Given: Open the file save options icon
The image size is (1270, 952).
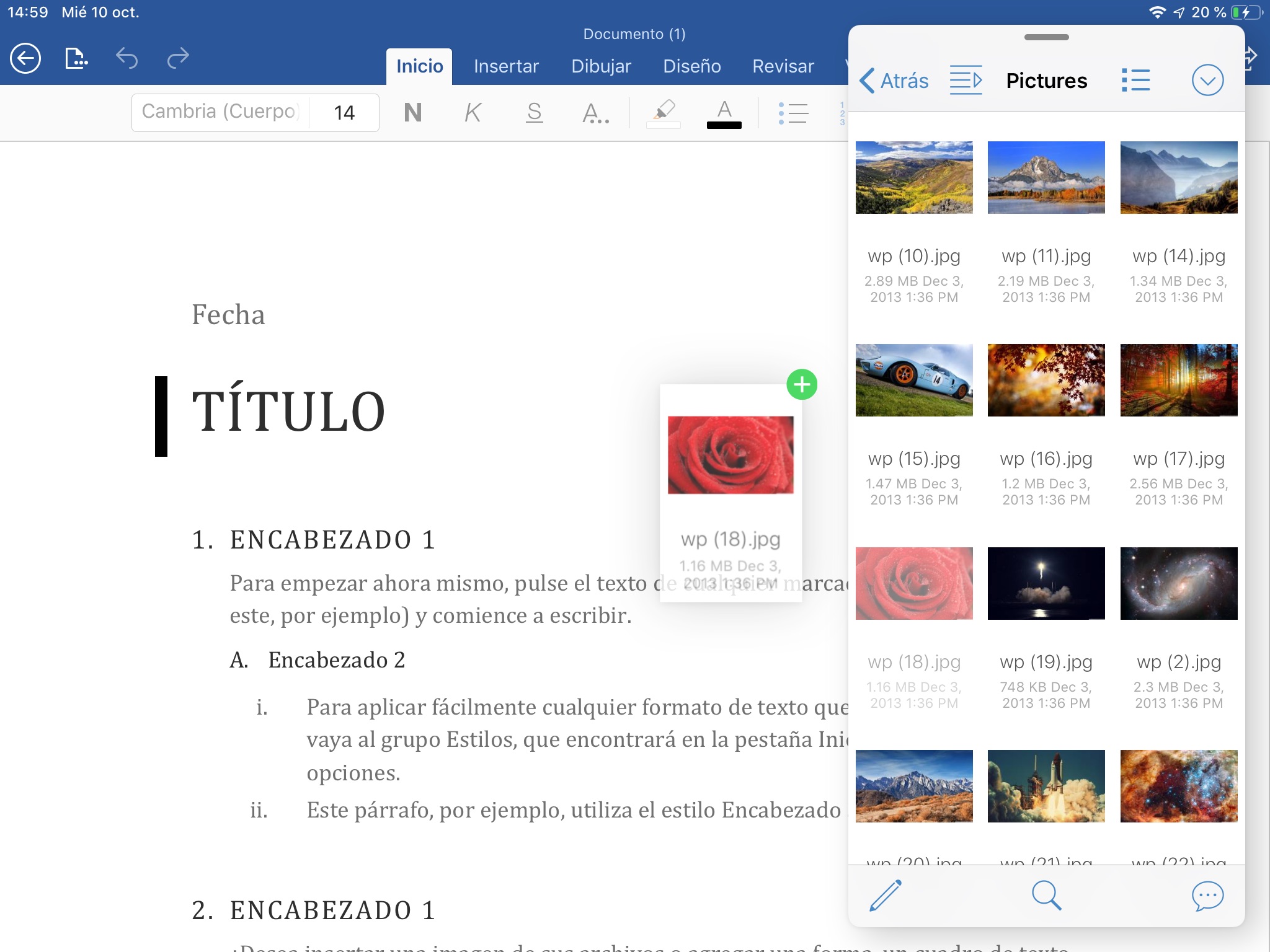Looking at the screenshot, I should click(76, 59).
